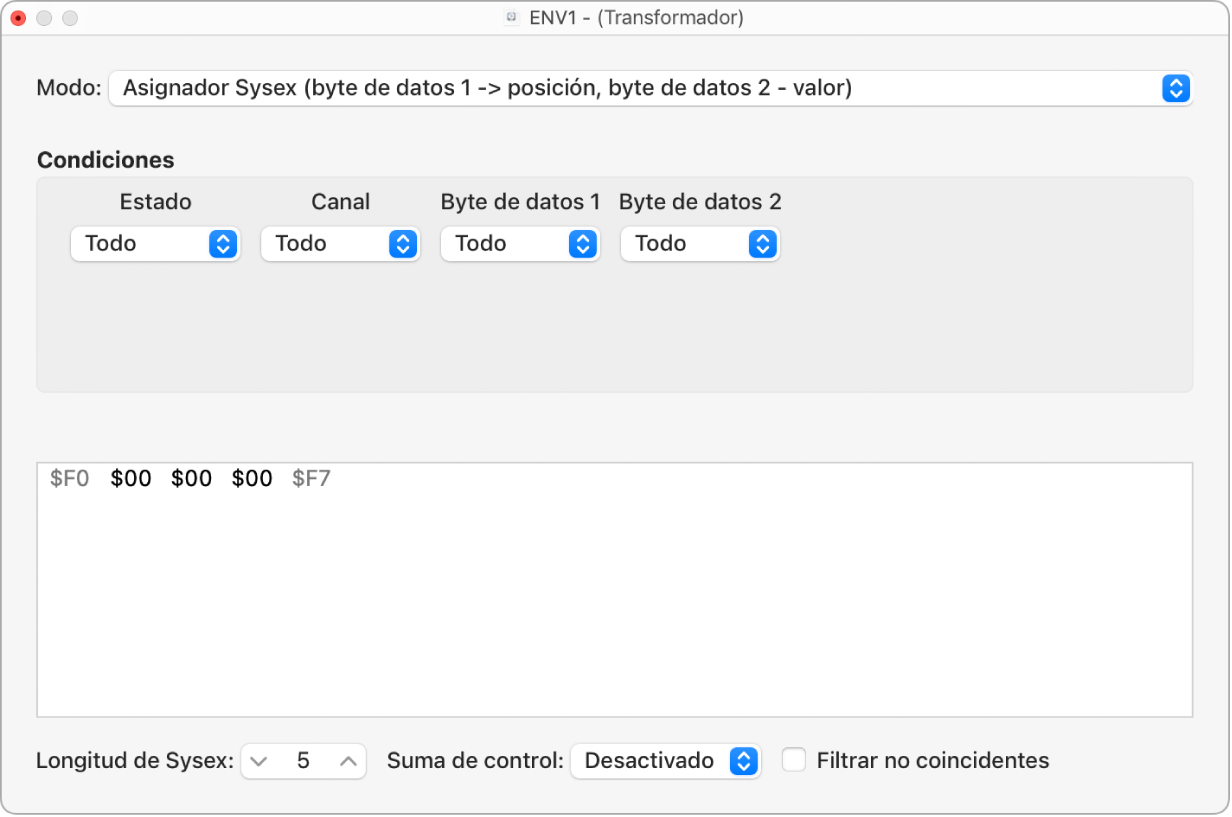
Task: Click empty area of Sysex byte editor
Action: [614, 610]
